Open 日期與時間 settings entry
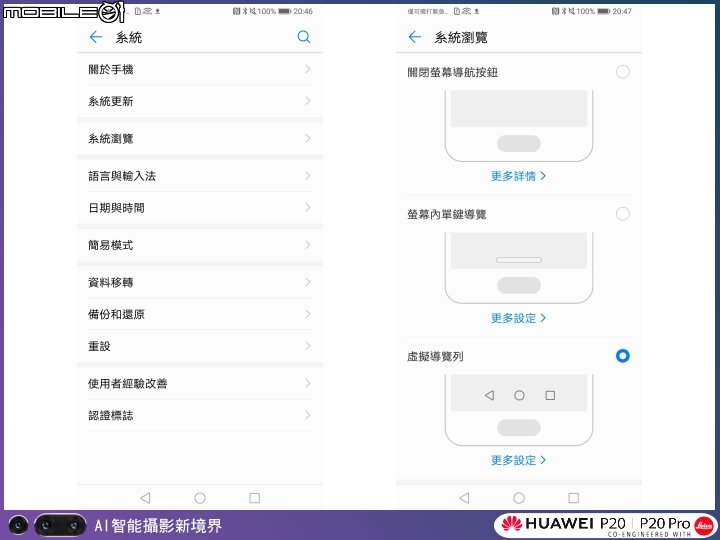 (200, 208)
